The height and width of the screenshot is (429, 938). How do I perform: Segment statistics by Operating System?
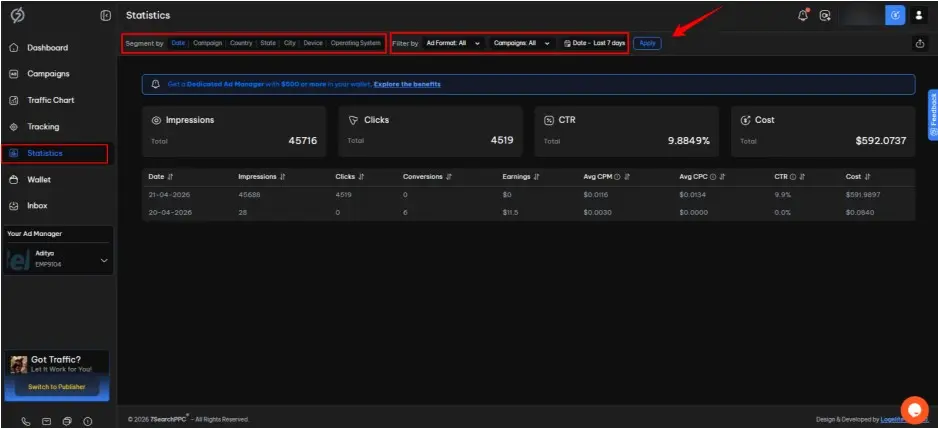pyautogui.click(x=355, y=43)
